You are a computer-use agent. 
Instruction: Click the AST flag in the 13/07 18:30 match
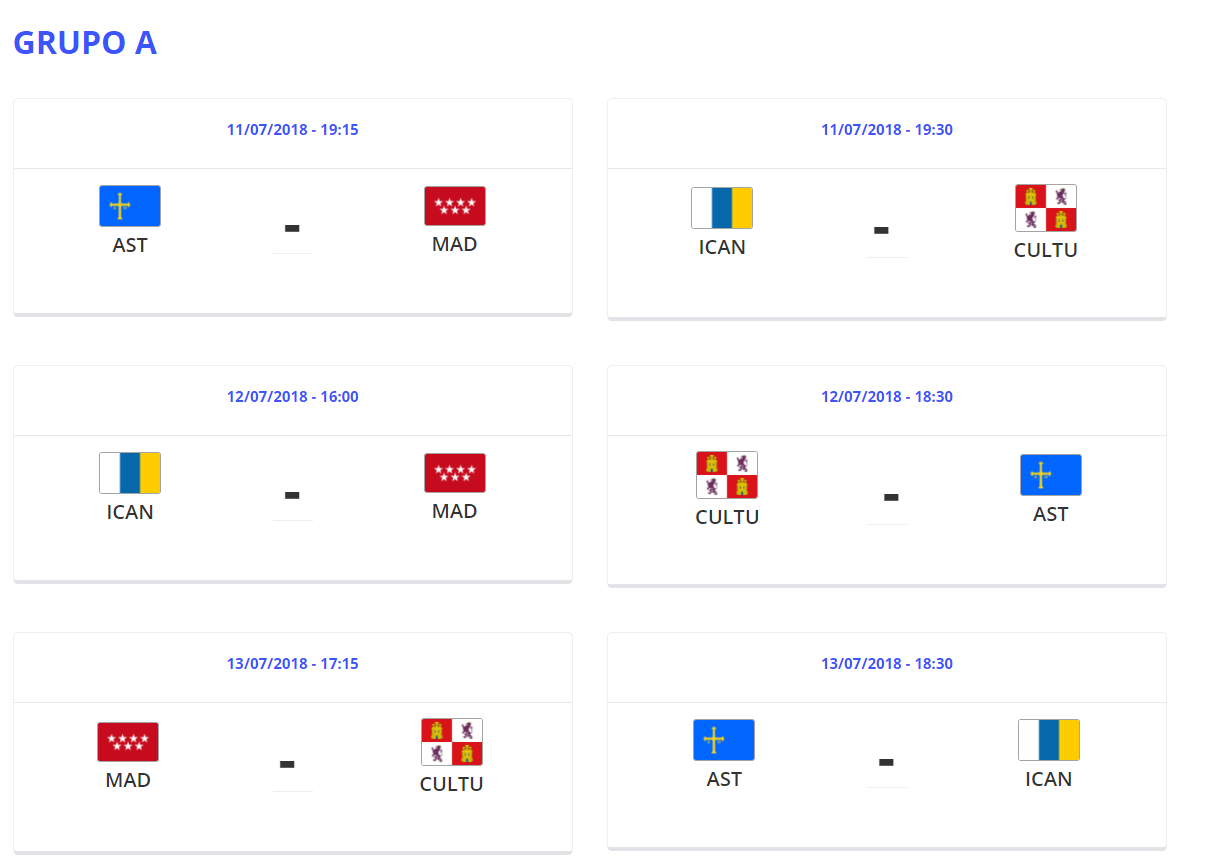tap(724, 740)
